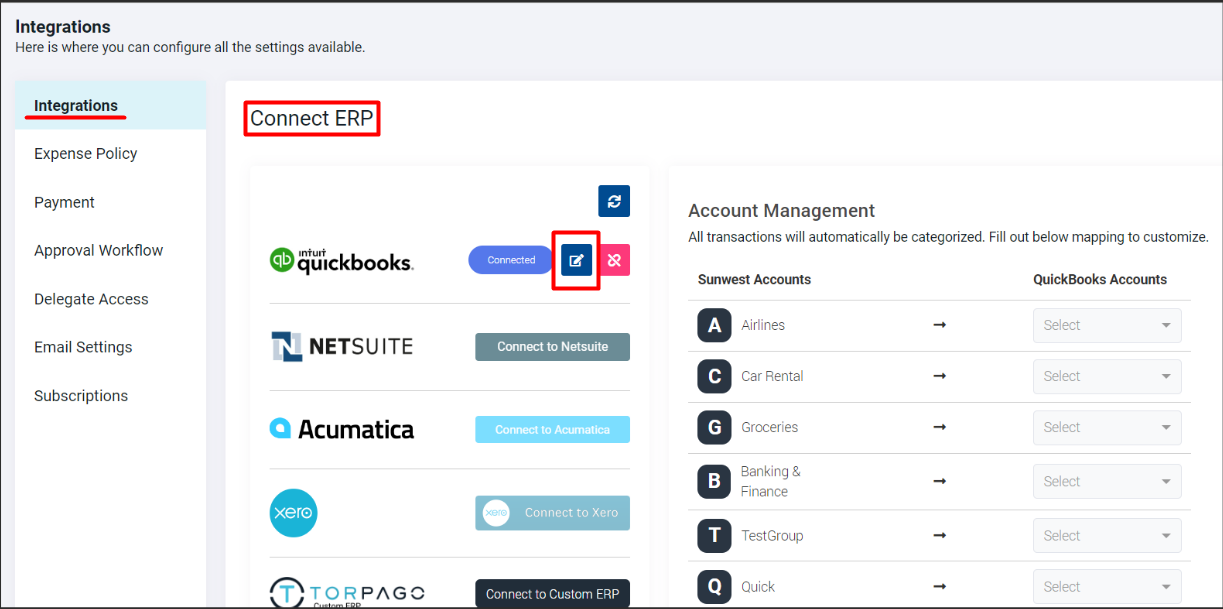Click Connect to Xero button

pos(552,513)
